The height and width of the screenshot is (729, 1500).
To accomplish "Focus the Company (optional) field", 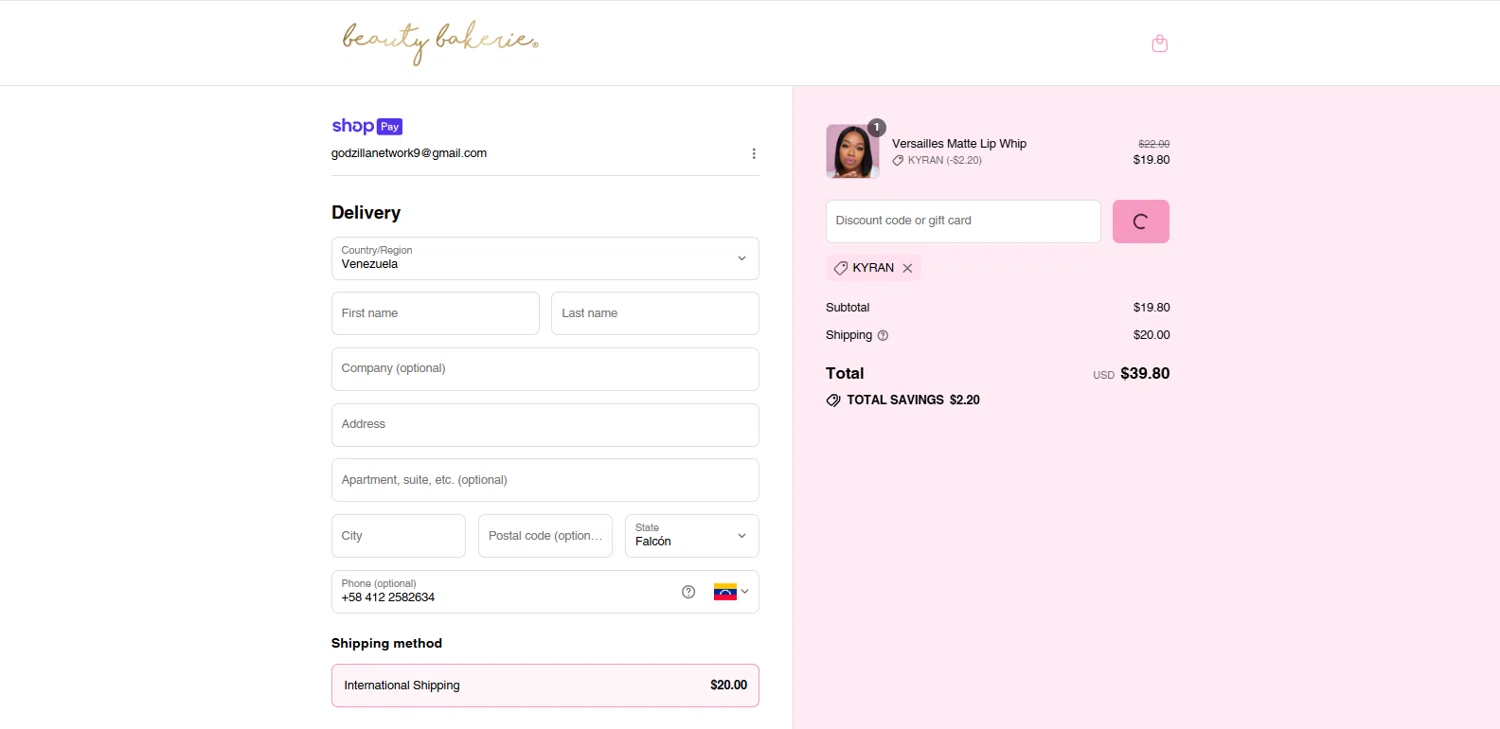I will pyautogui.click(x=545, y=369).
